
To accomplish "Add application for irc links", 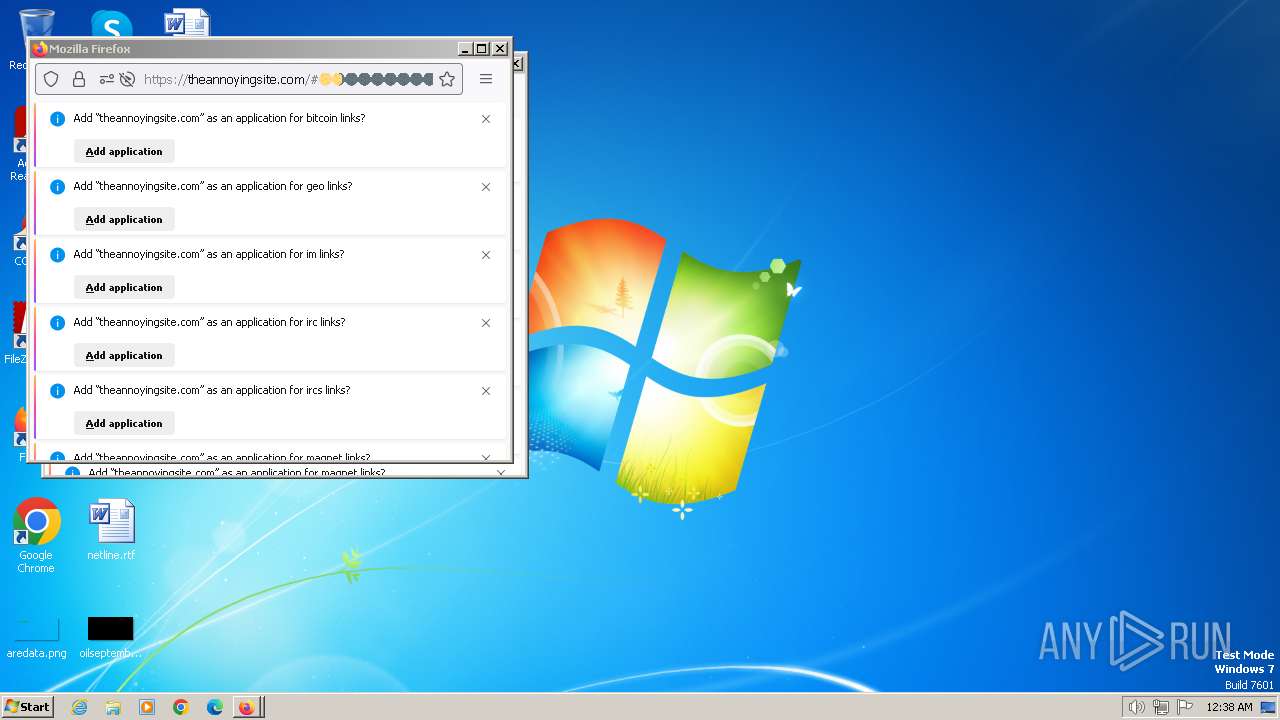I will tap(124, 355).
